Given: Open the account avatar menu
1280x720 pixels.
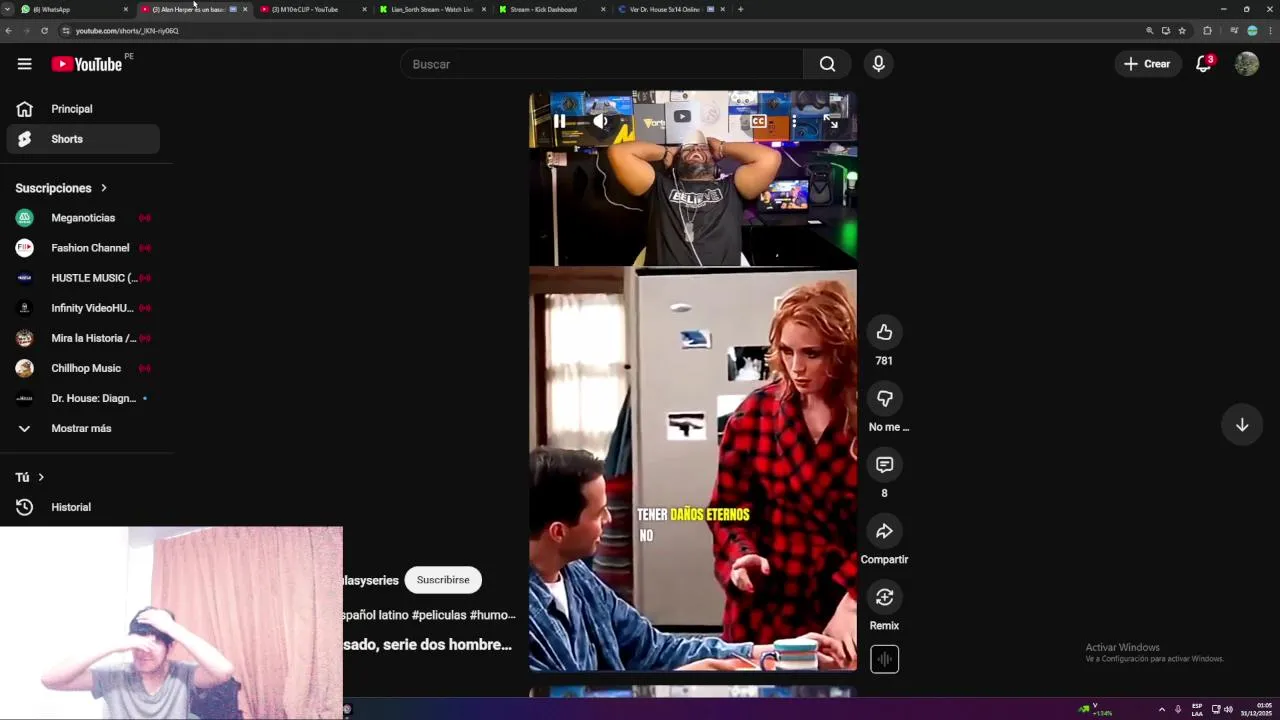Looking at the screenshot, I should click(1246, 64).
